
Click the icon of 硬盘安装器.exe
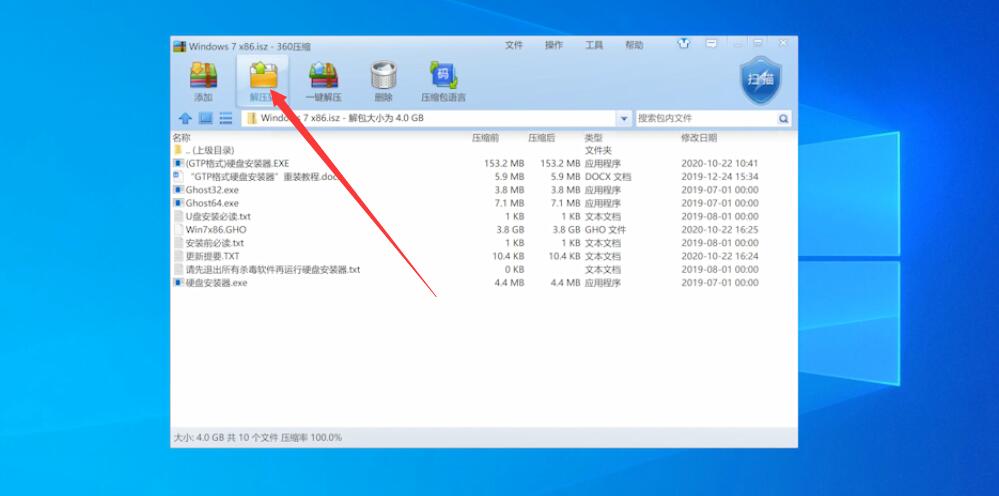(x=178, y=283)
